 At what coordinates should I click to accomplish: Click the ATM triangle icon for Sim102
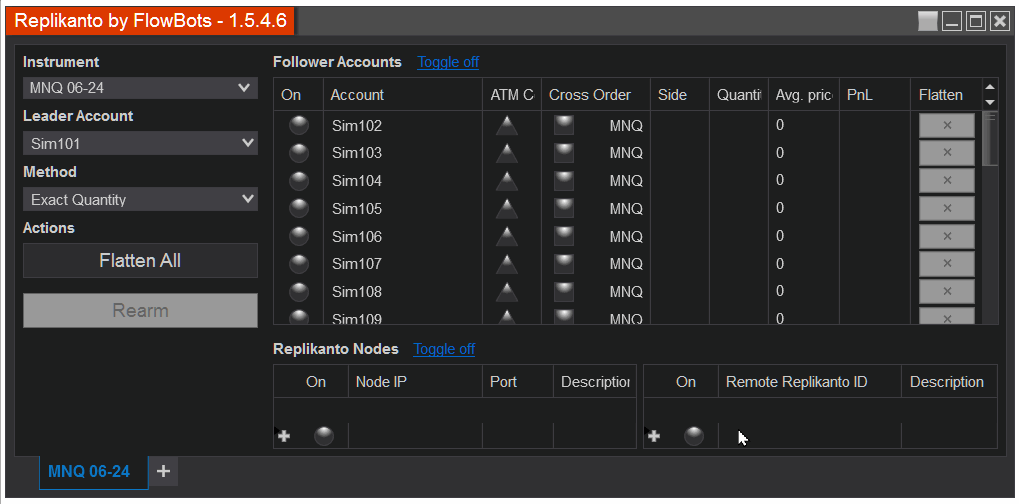506,125
